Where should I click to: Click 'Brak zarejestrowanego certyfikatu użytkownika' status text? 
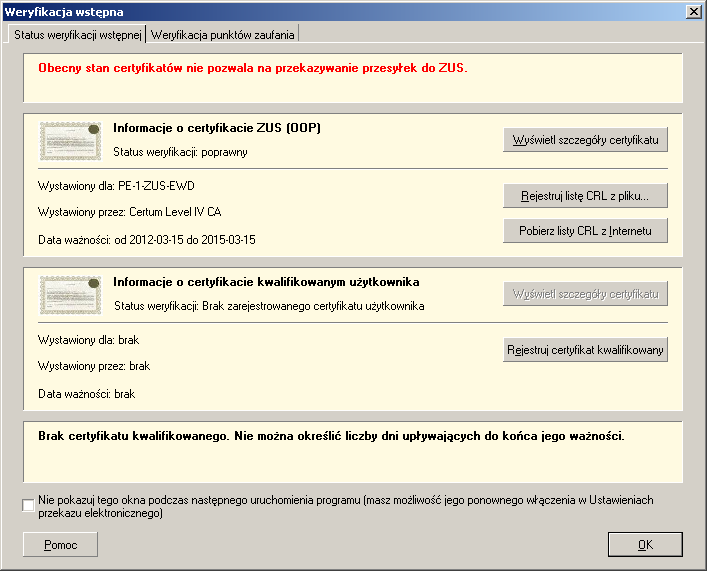click(313, 306)
